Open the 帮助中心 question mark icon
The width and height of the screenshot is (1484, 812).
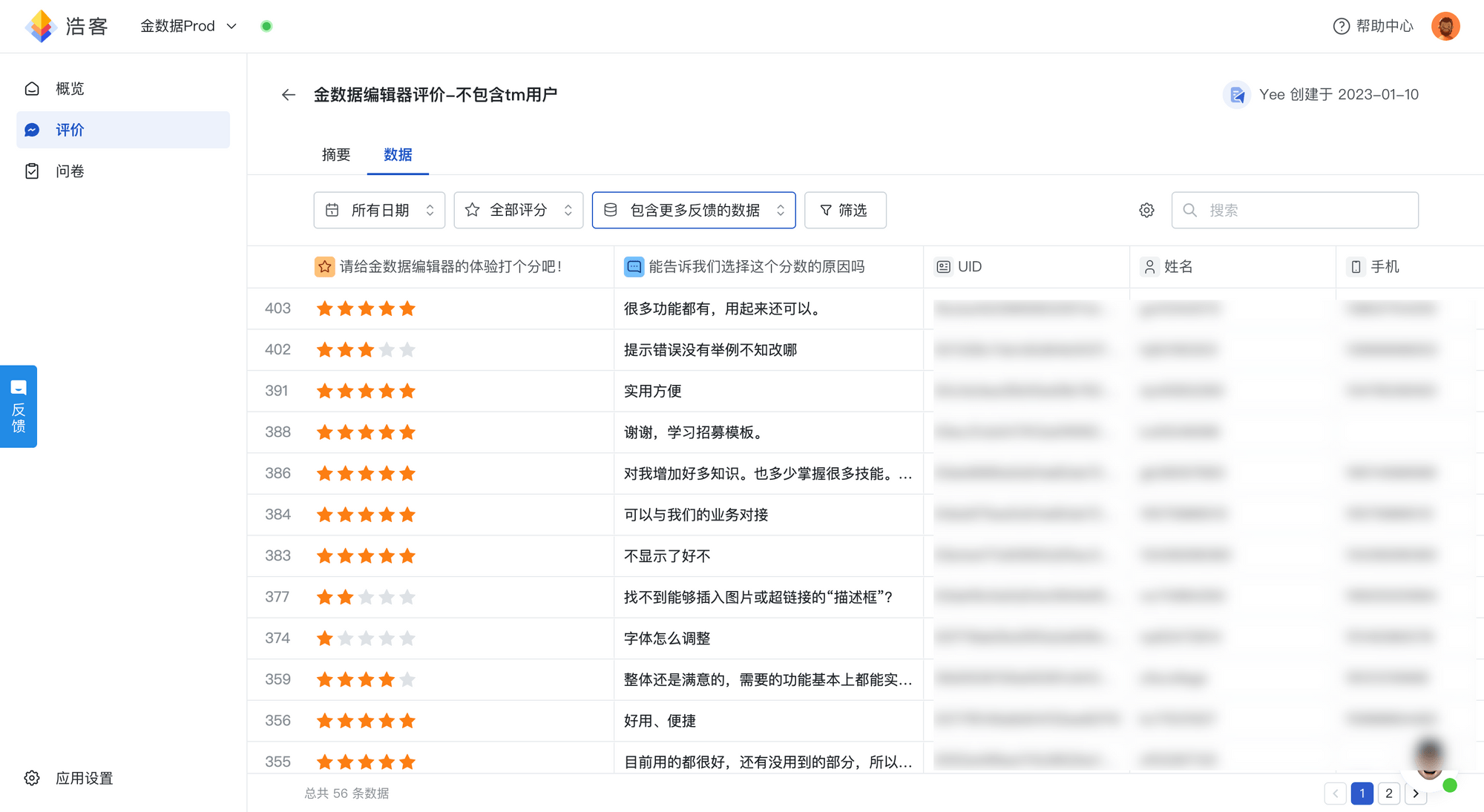tap(1341, 26)
